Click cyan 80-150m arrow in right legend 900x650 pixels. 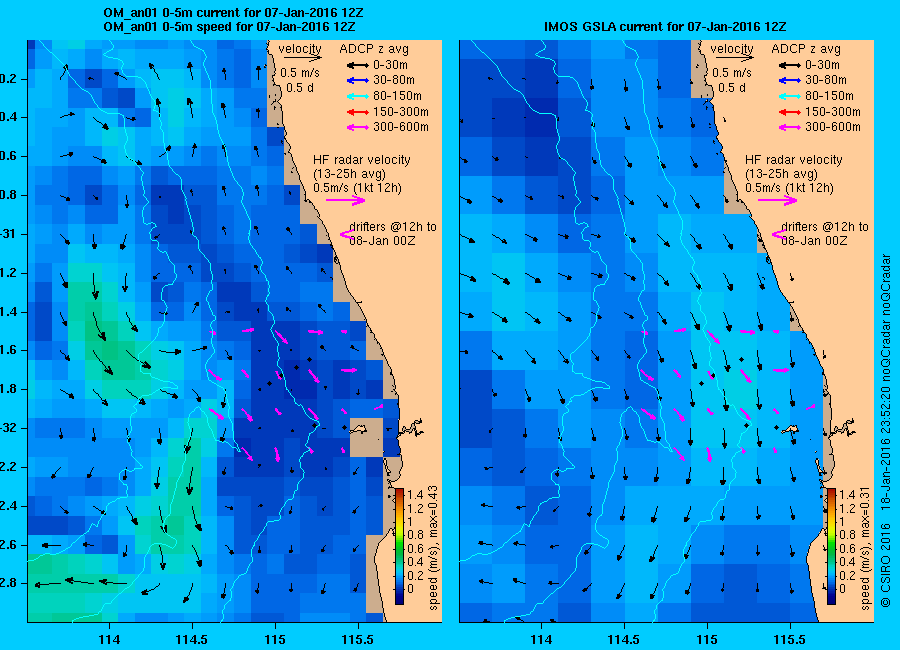point(790,96)
